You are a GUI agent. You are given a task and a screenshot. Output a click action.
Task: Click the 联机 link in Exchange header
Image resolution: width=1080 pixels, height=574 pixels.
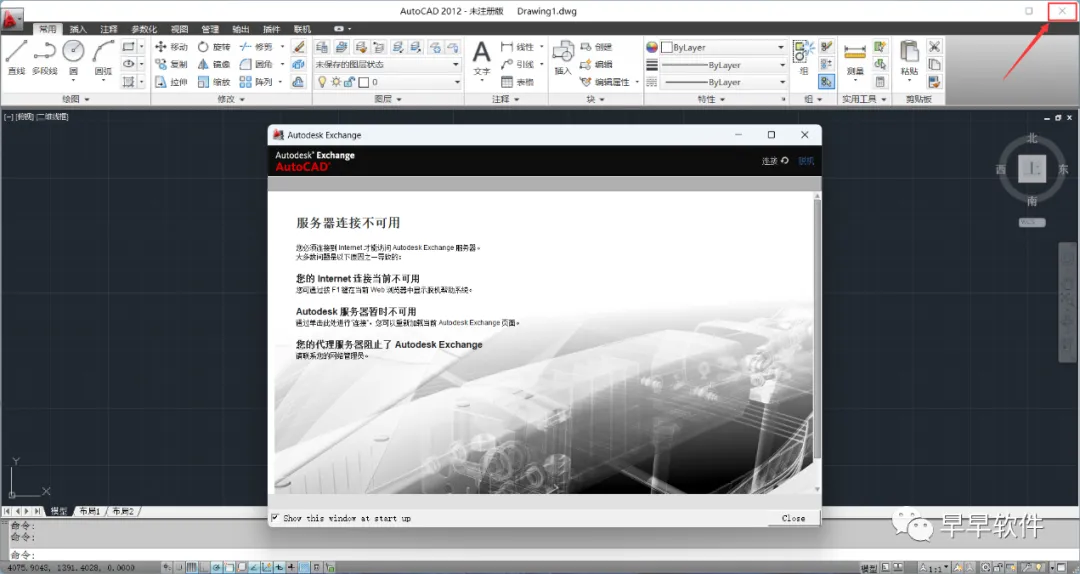pos(806,161)
